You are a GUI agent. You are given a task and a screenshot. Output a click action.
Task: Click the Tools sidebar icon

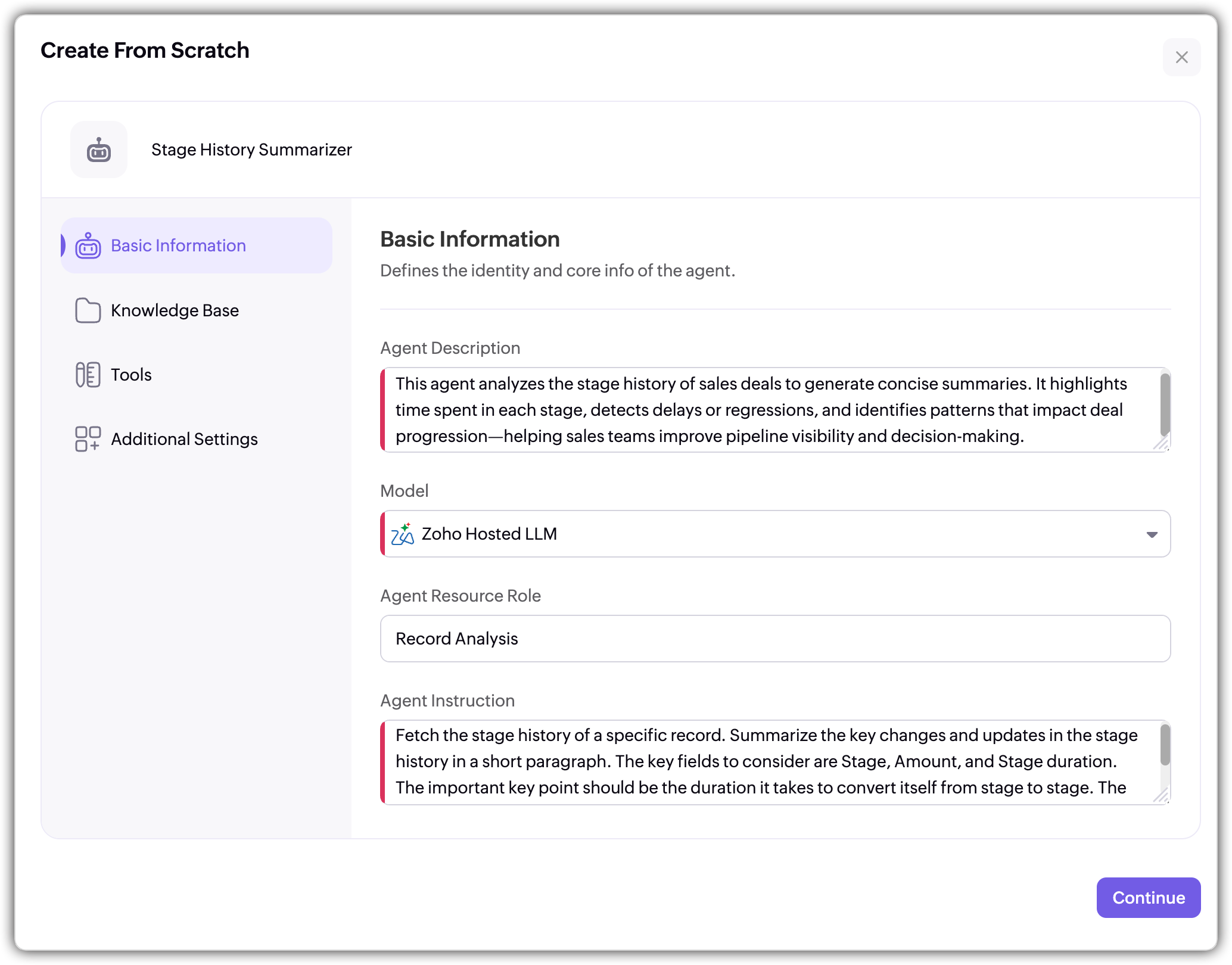[88, 375]
